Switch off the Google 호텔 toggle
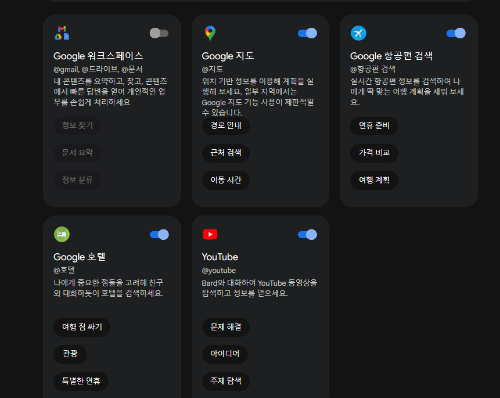 (159, 234)
